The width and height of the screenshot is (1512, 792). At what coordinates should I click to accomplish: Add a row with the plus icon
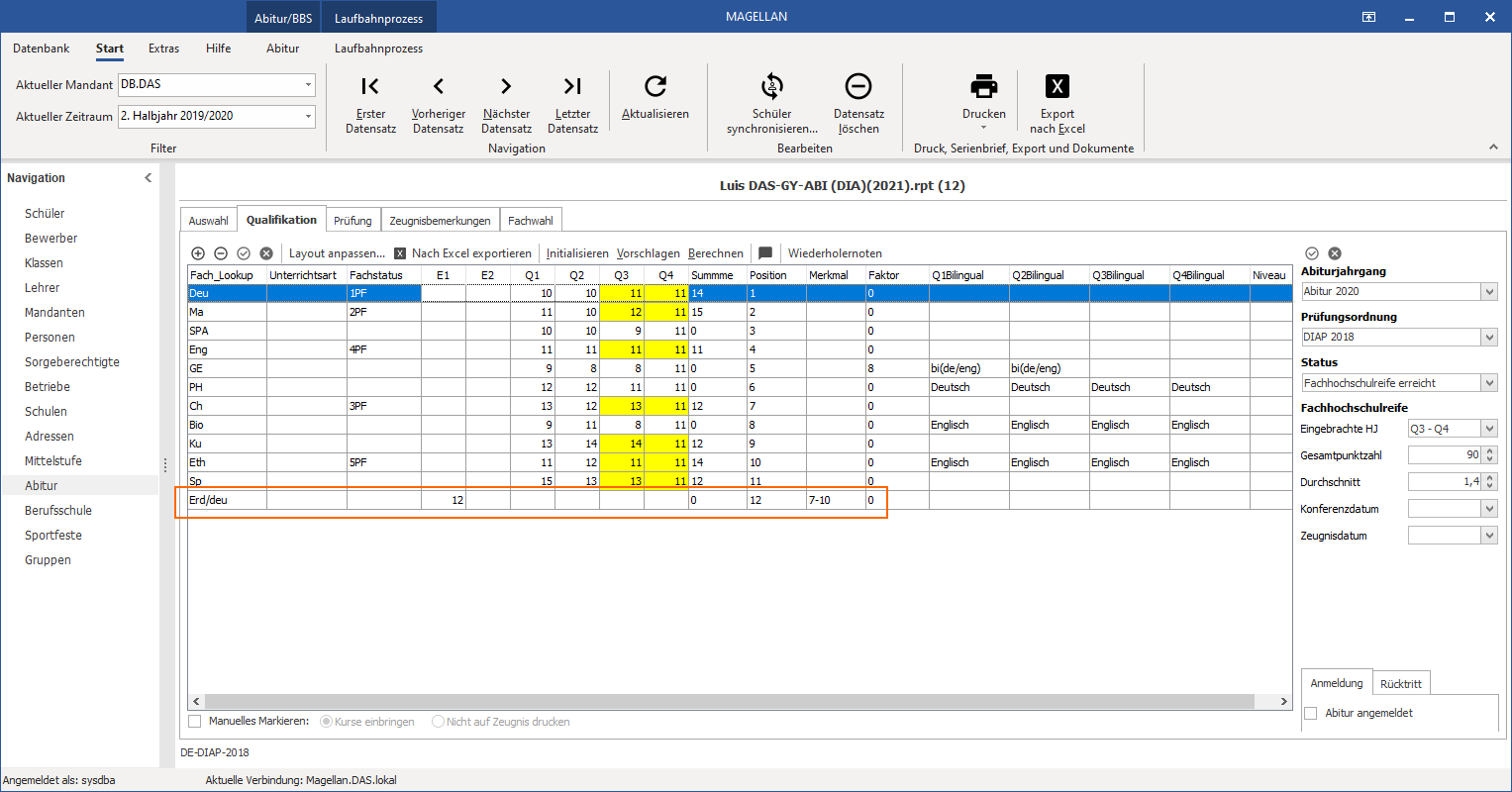[198, 253]
